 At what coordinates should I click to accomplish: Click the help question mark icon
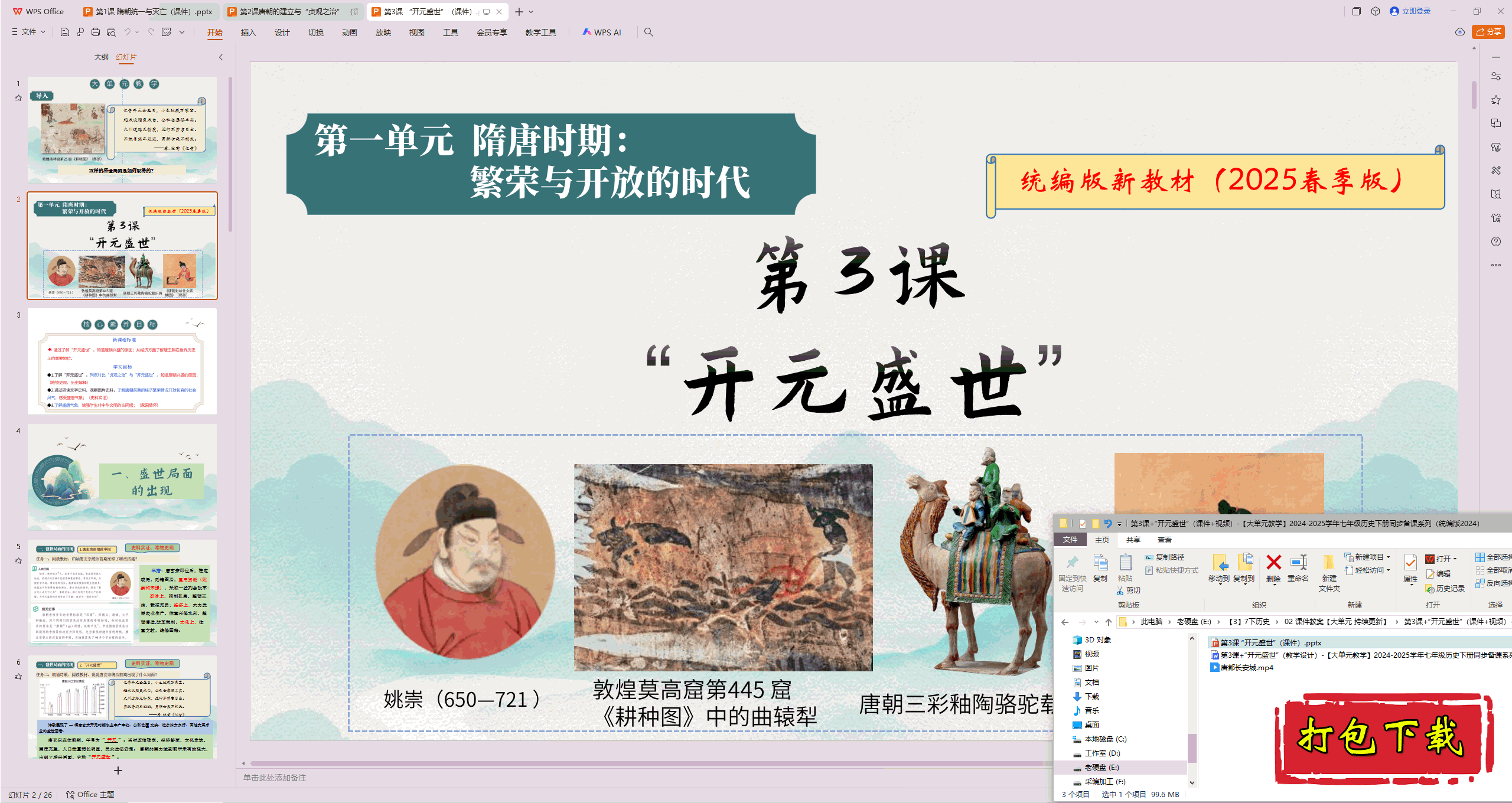click(x=1496, y=241)
